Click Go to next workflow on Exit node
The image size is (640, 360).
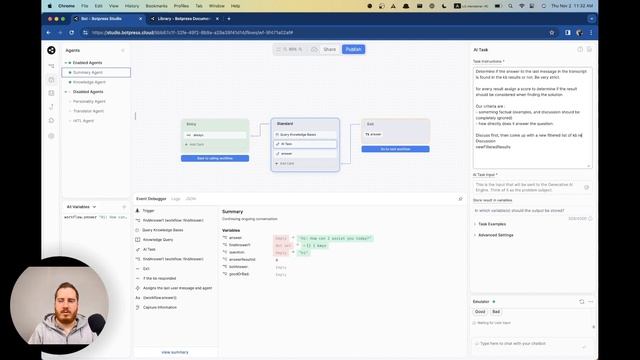click(x=395, y=149)
